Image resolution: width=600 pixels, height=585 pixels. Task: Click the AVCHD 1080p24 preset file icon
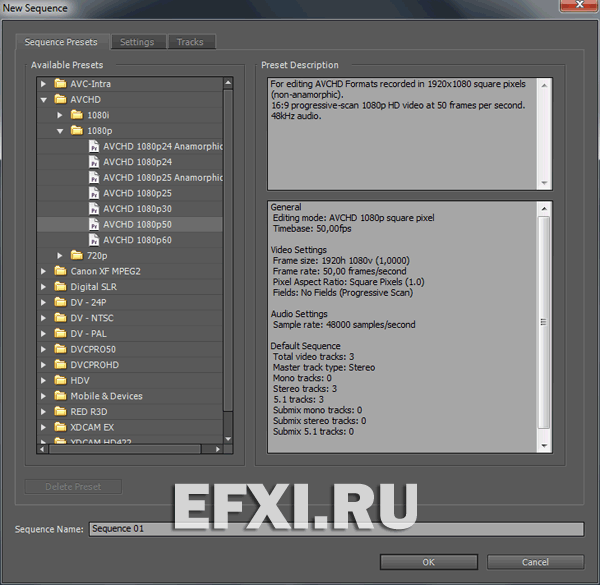coord(94,162)
